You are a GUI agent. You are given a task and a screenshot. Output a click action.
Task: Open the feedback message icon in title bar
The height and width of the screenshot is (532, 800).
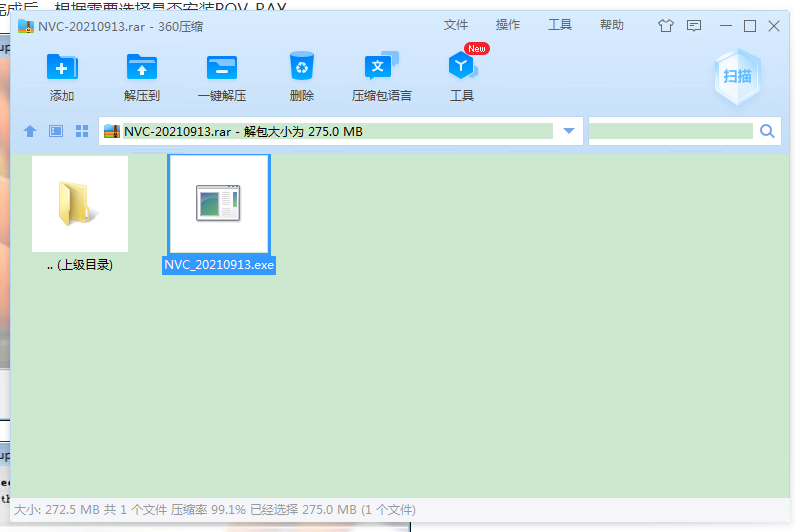[x=694, y=26]
